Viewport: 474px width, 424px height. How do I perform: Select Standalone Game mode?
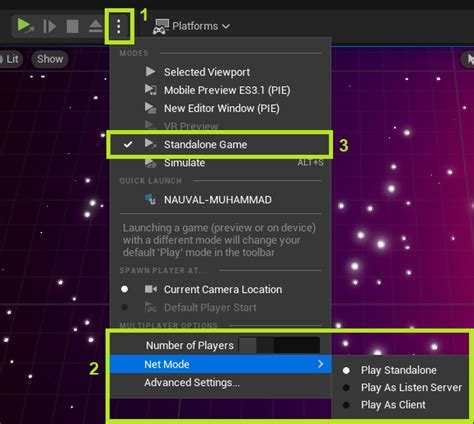pos(220,144)
